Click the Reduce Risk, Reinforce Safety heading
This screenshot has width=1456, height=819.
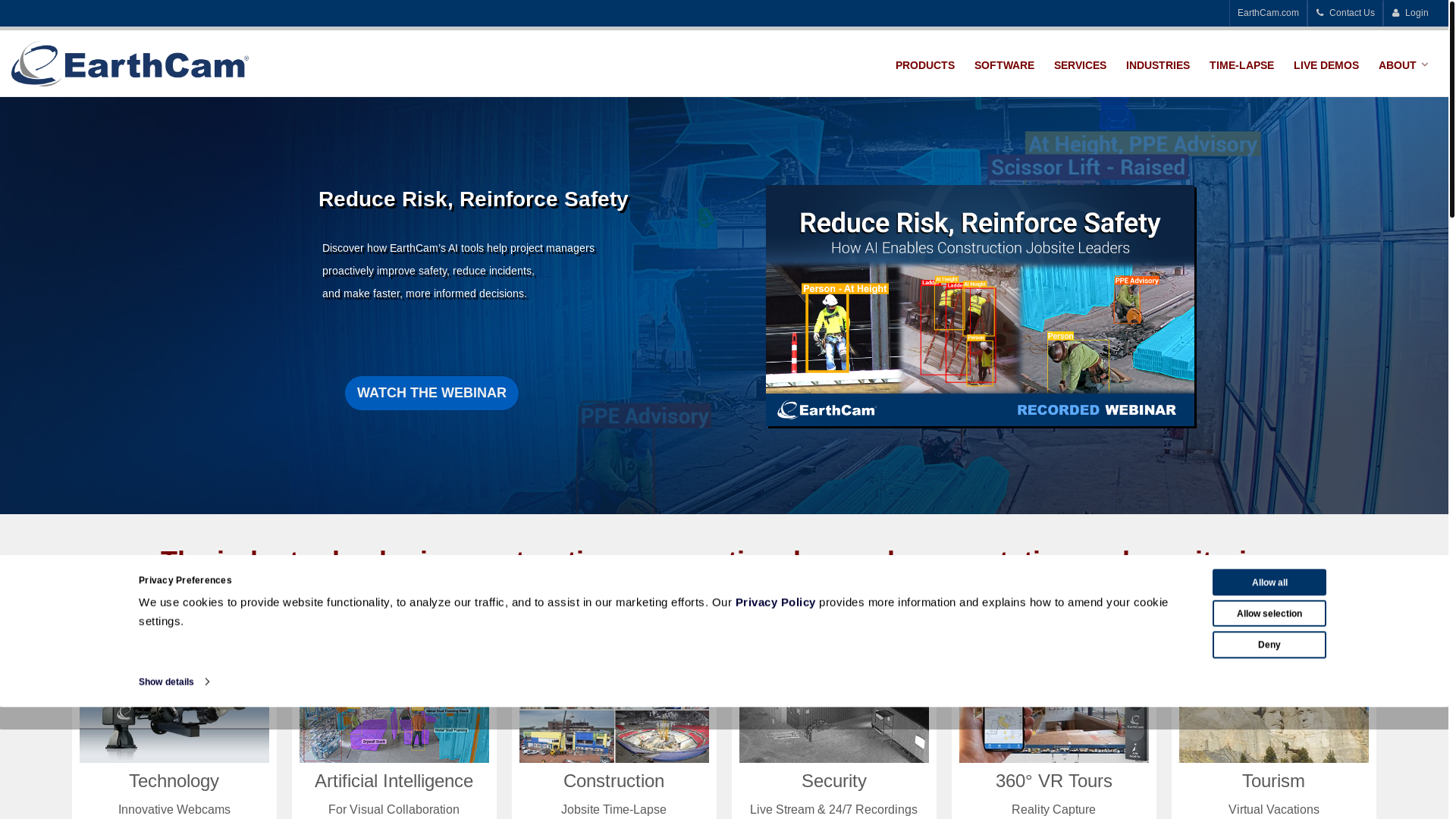[473, 199]
